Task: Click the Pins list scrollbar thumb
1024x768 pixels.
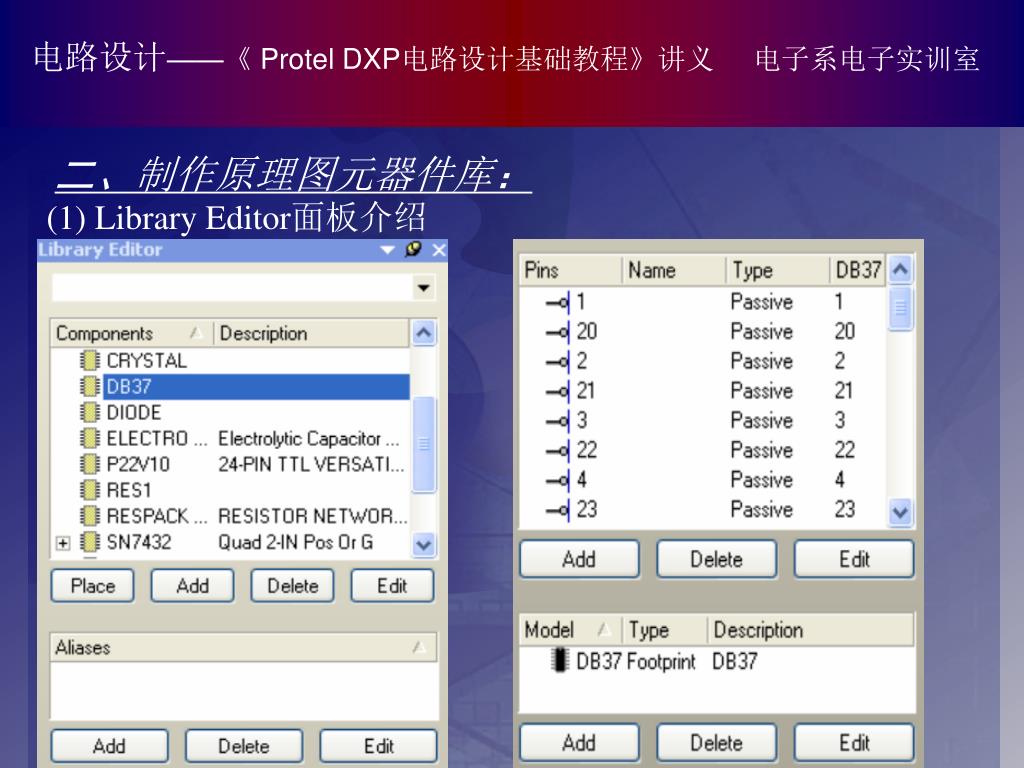Action: click(901, 307)
